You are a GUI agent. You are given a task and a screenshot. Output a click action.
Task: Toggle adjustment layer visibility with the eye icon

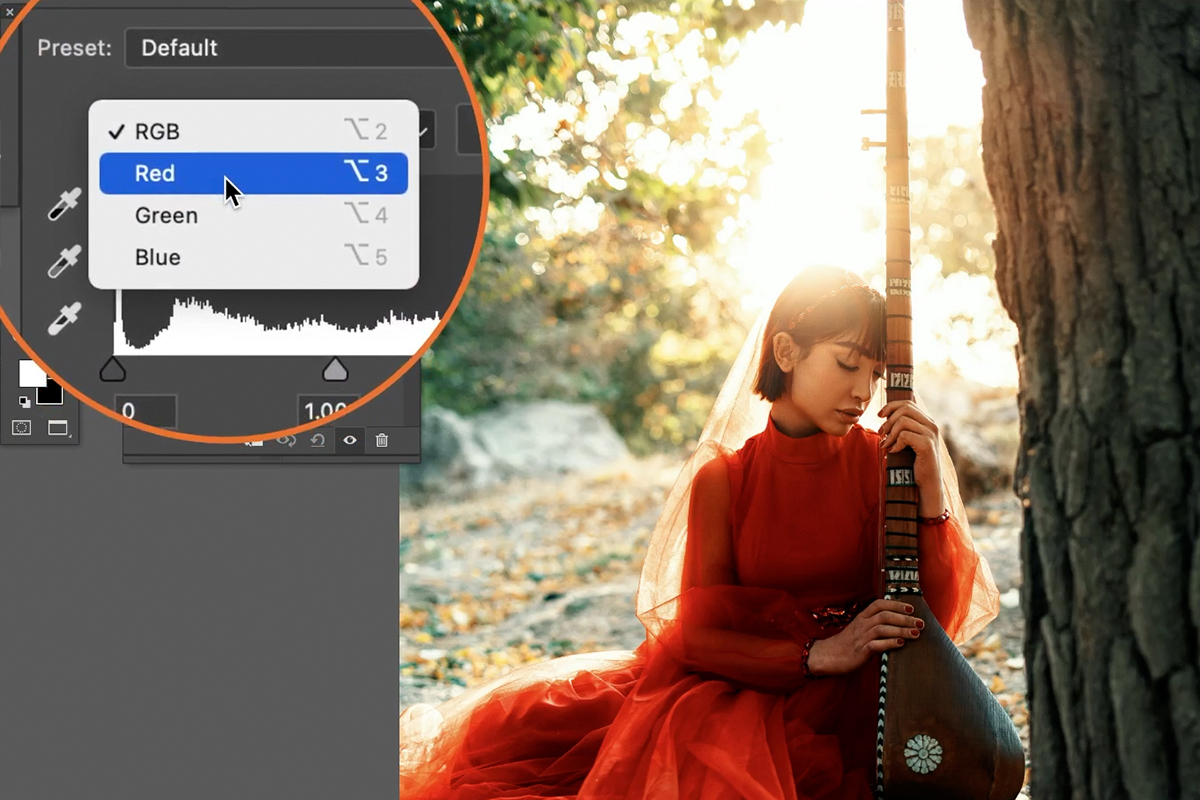click(x=351, y=440)
